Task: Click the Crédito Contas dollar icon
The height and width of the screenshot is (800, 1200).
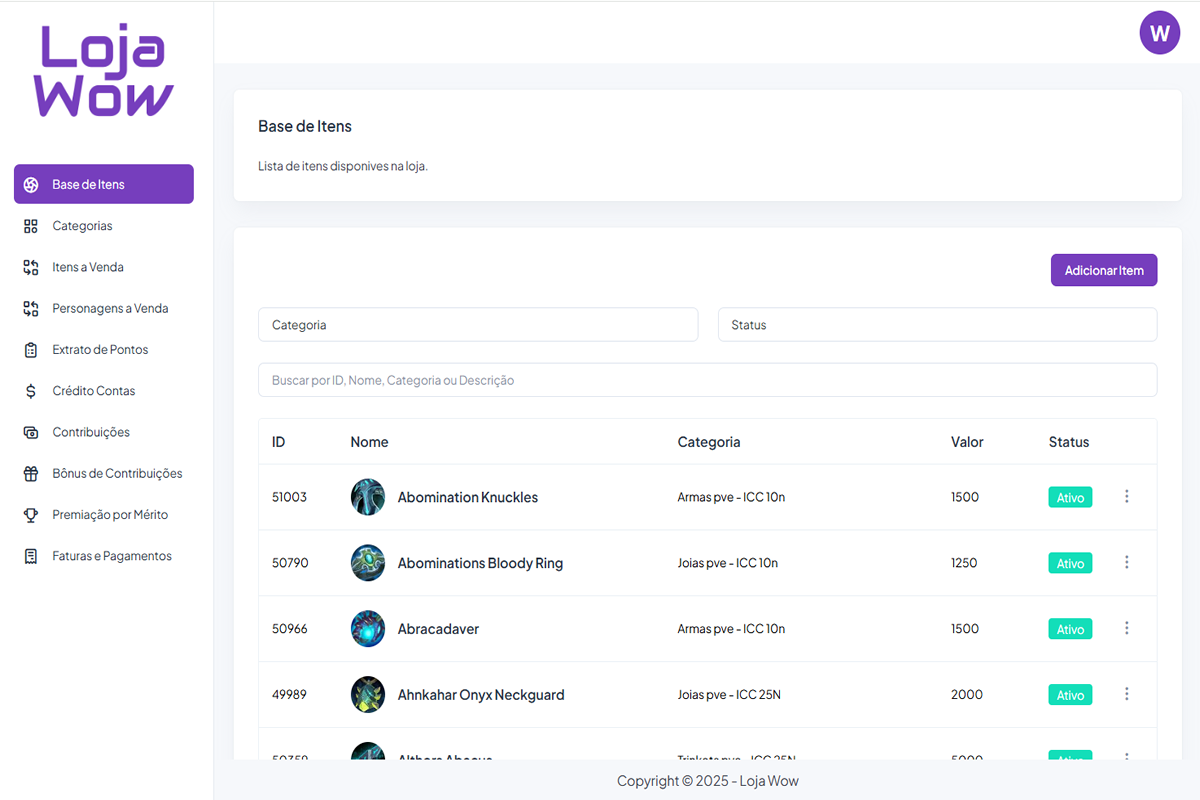Action: tap(31, 391)
